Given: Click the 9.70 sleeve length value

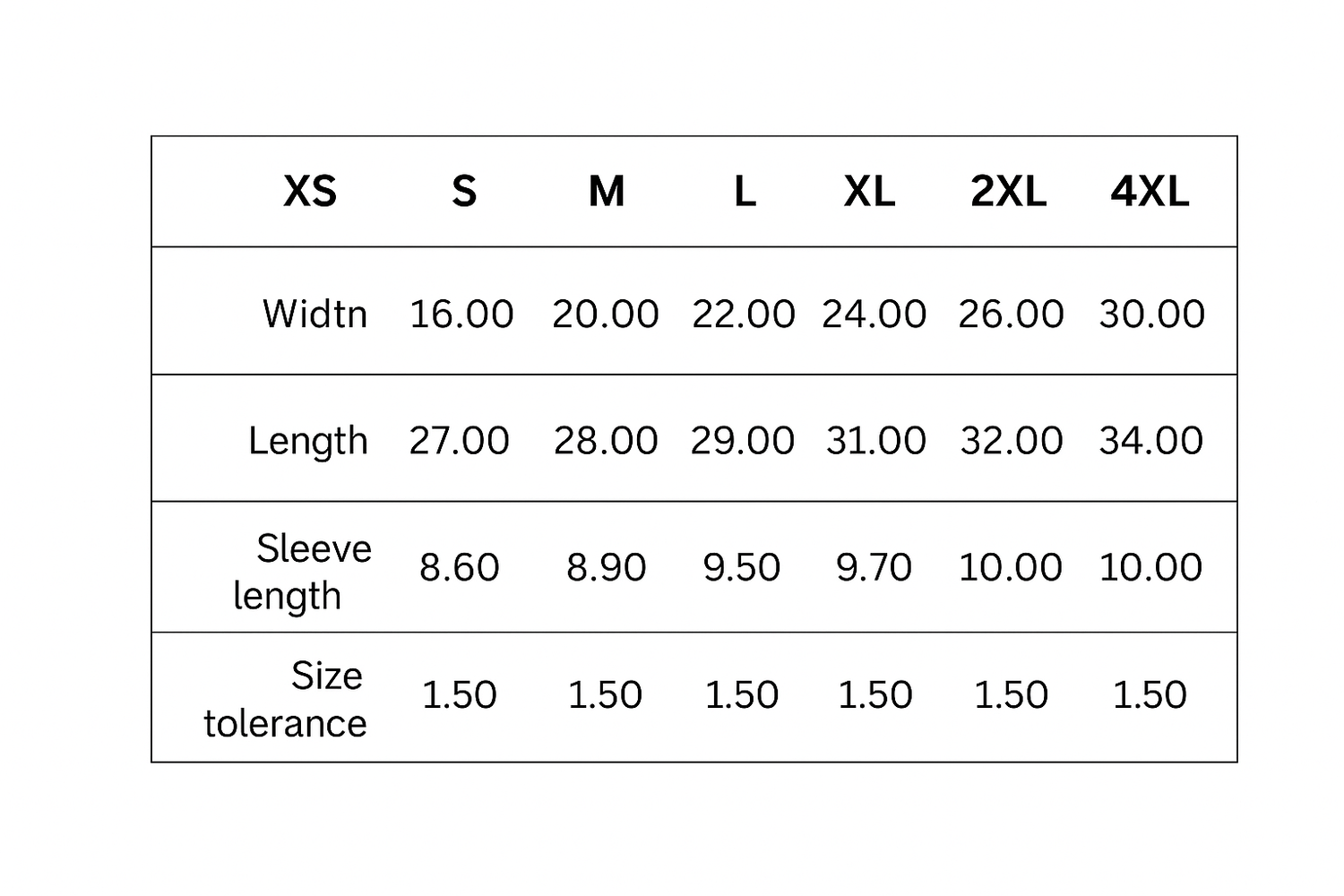Looking at the screenshot, I should 874,567.
